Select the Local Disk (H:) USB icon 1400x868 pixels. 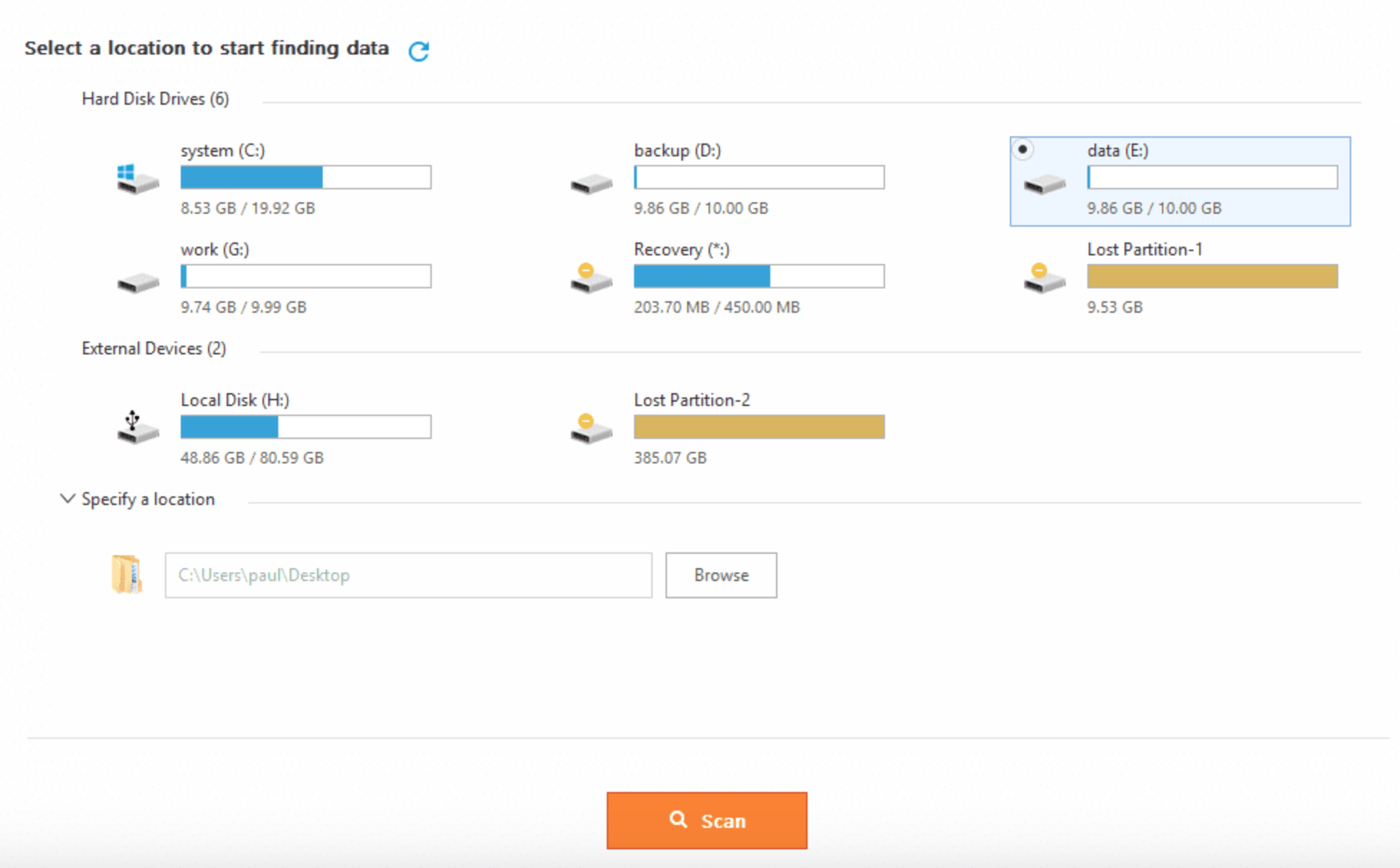[138, 428]
